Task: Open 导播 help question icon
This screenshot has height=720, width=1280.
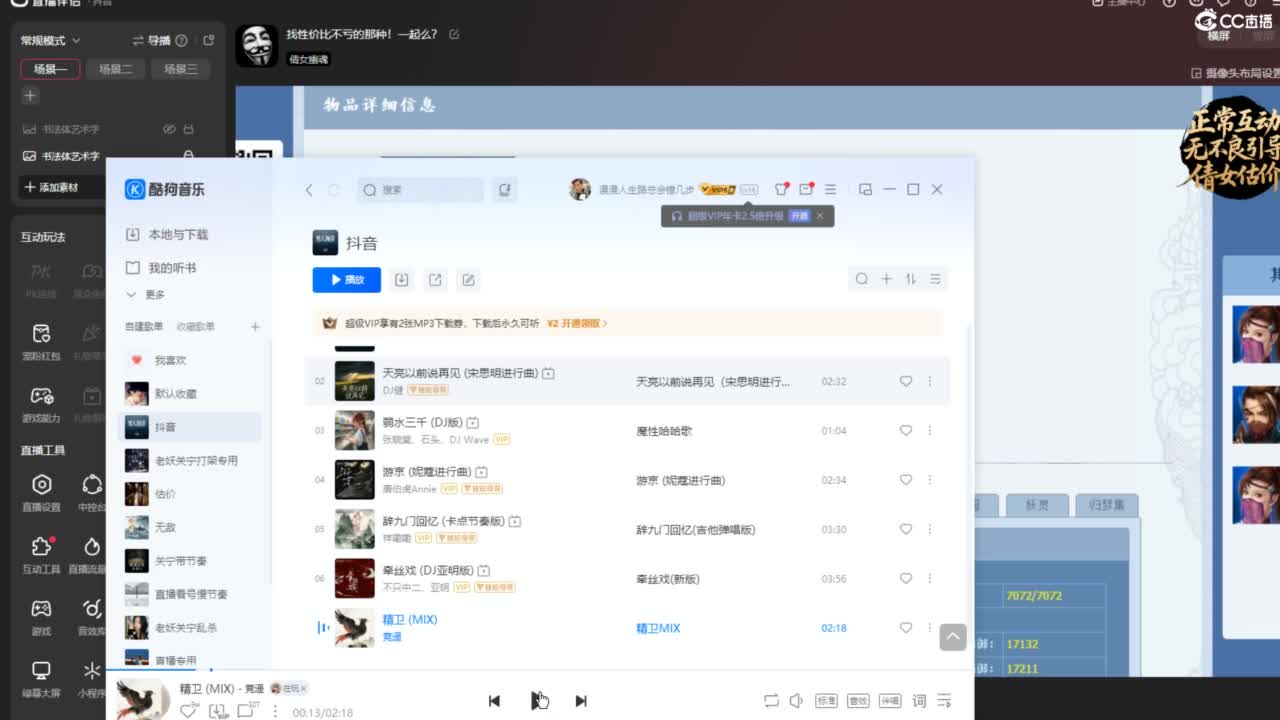Action: pyautogui.click(x=181, y=41)
